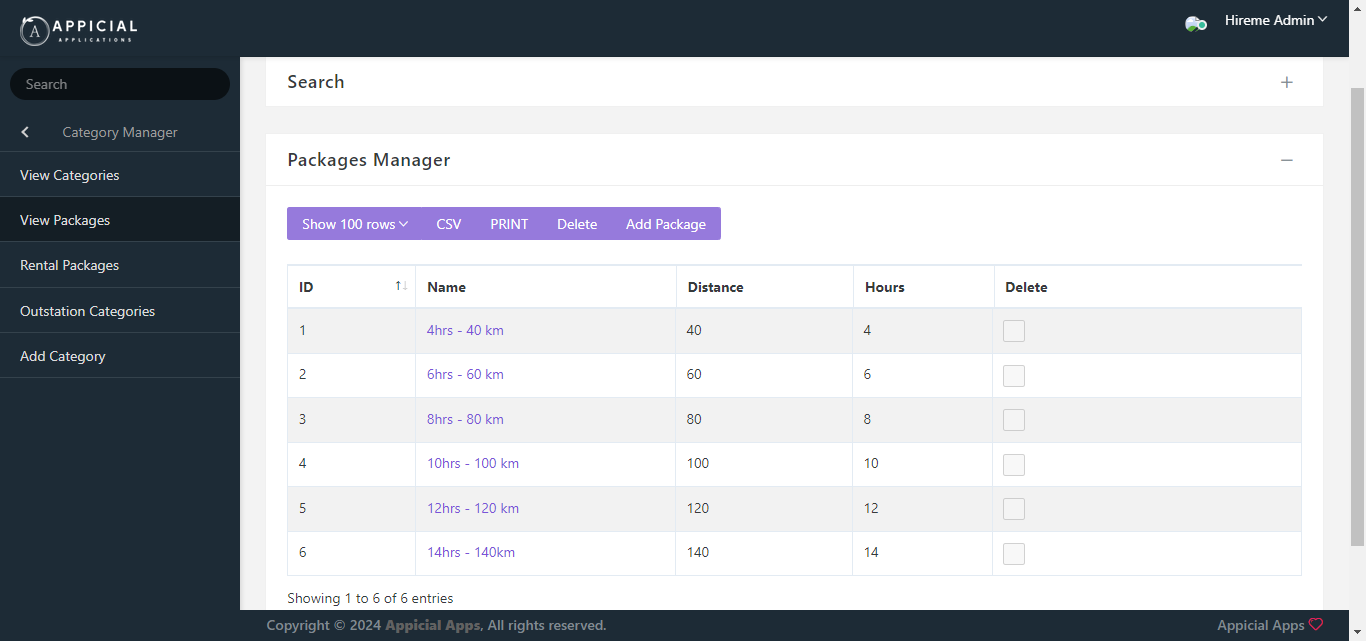The height and width of the screenshot is (641, 1366).
Task: Click the Category Manager sidebar heading
Action: coord(120,132)
